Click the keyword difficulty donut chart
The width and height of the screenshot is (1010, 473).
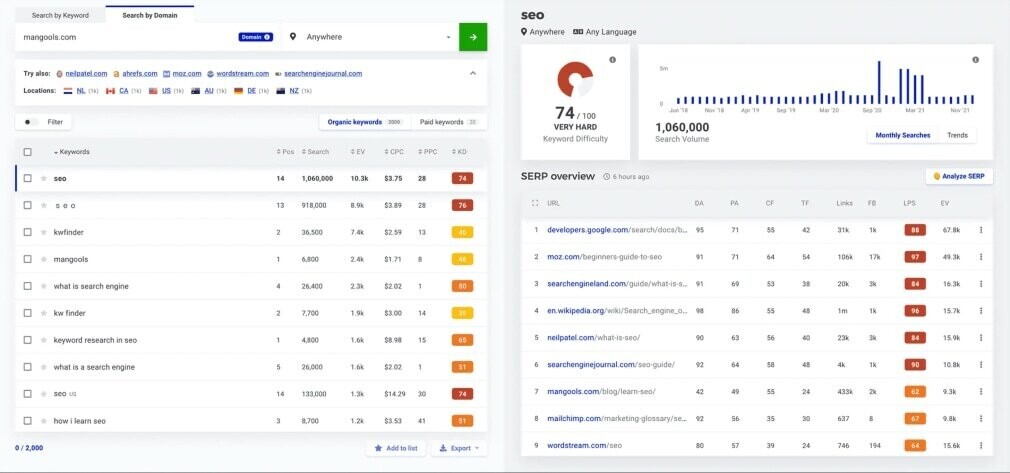click(x=575, y=80)
